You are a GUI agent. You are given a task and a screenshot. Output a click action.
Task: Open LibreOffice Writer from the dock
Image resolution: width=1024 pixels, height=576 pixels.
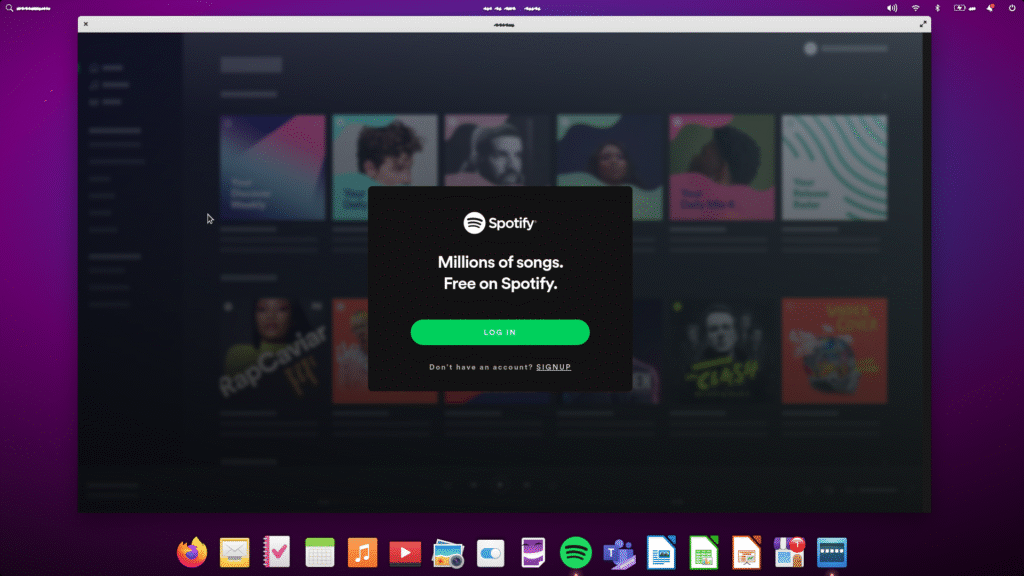pyautogui.click(x=661, y=552)
